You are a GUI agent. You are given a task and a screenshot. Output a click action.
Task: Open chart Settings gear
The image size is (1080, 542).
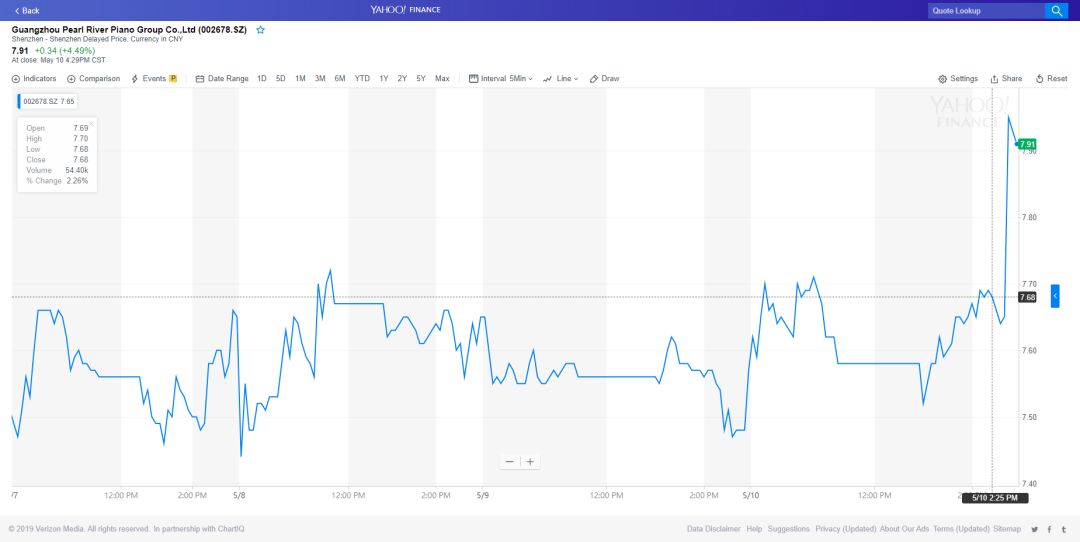point(958,79)
